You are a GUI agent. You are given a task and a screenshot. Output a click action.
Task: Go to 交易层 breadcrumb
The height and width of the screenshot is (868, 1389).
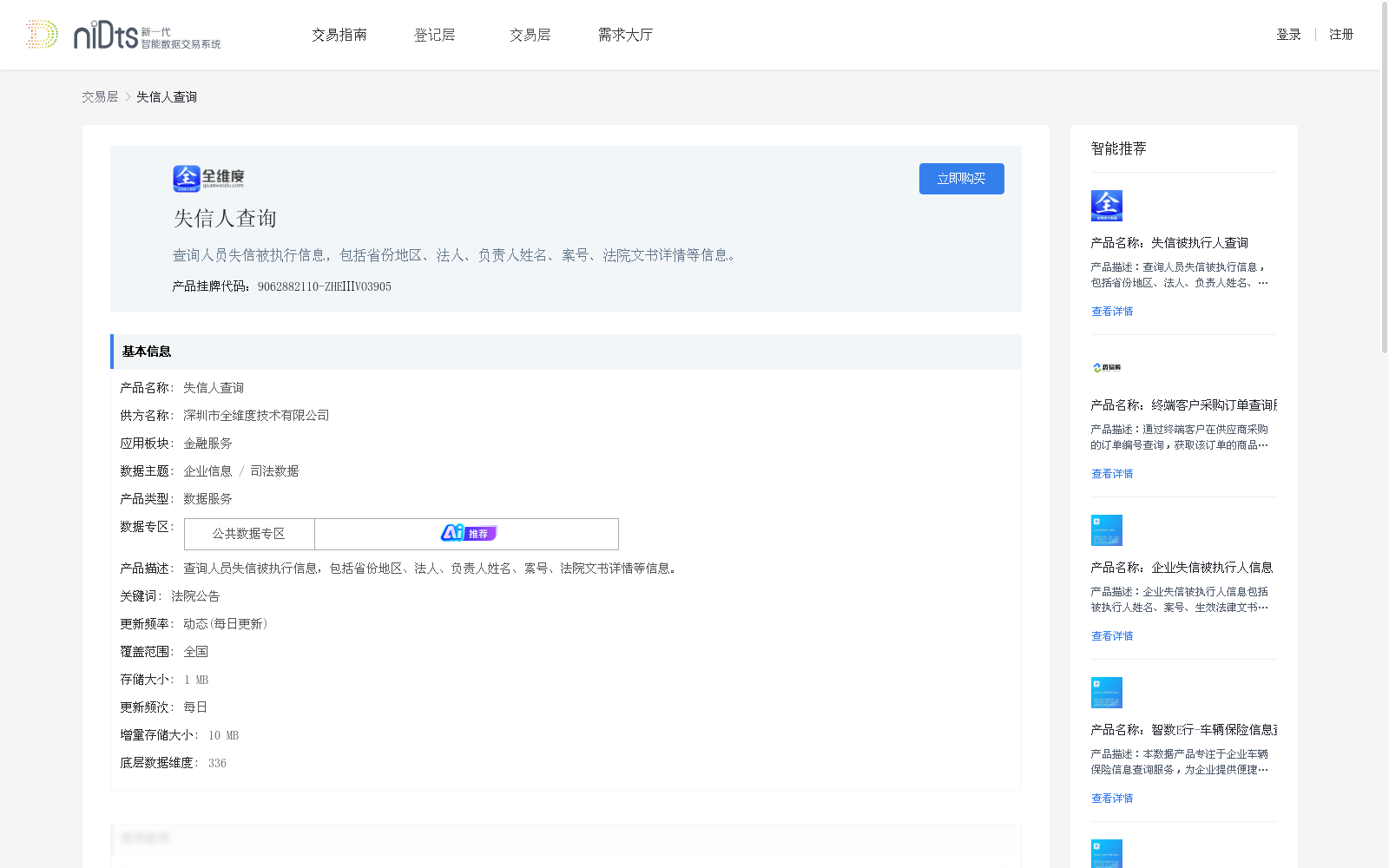[x=100, y=97]
